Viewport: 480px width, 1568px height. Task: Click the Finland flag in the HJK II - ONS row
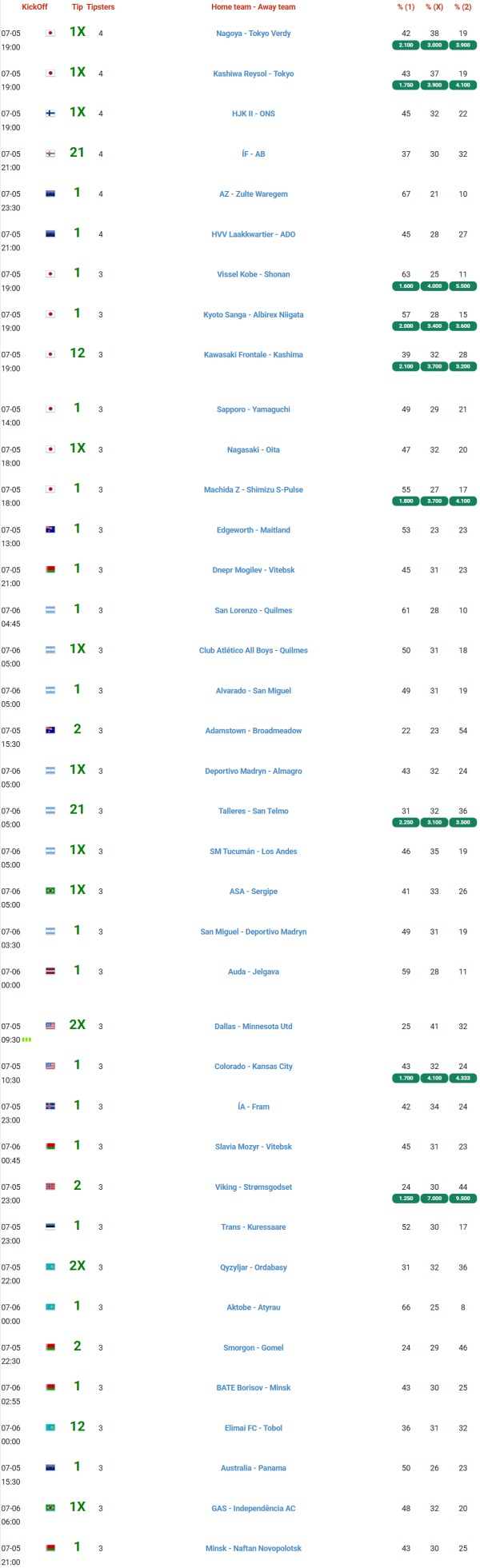click(50, 114)
